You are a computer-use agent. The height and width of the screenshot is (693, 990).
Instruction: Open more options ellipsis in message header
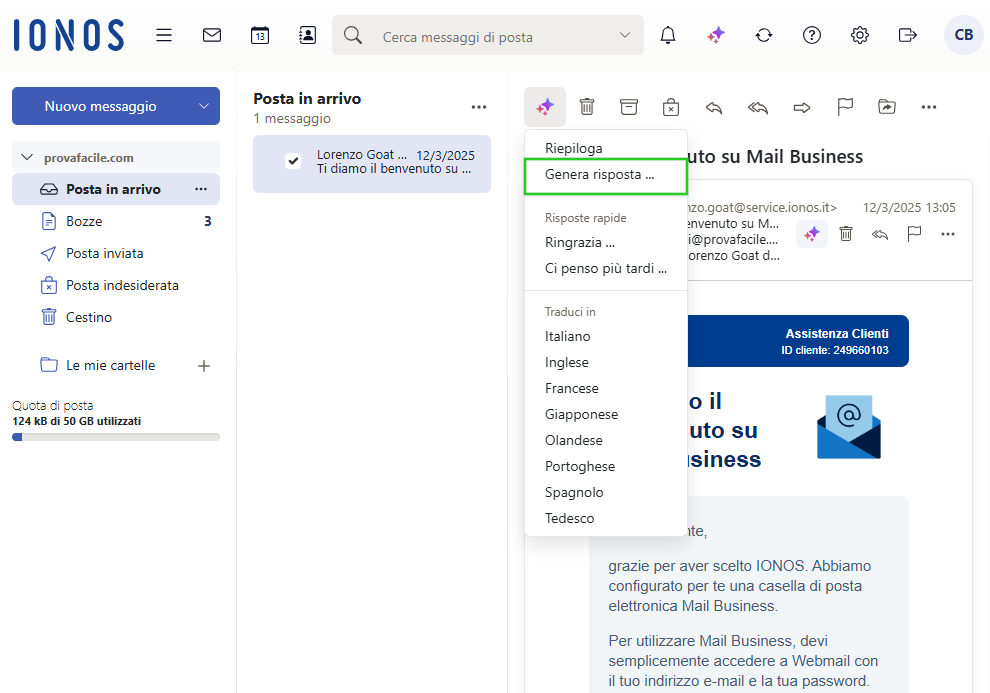click(948, 234)
